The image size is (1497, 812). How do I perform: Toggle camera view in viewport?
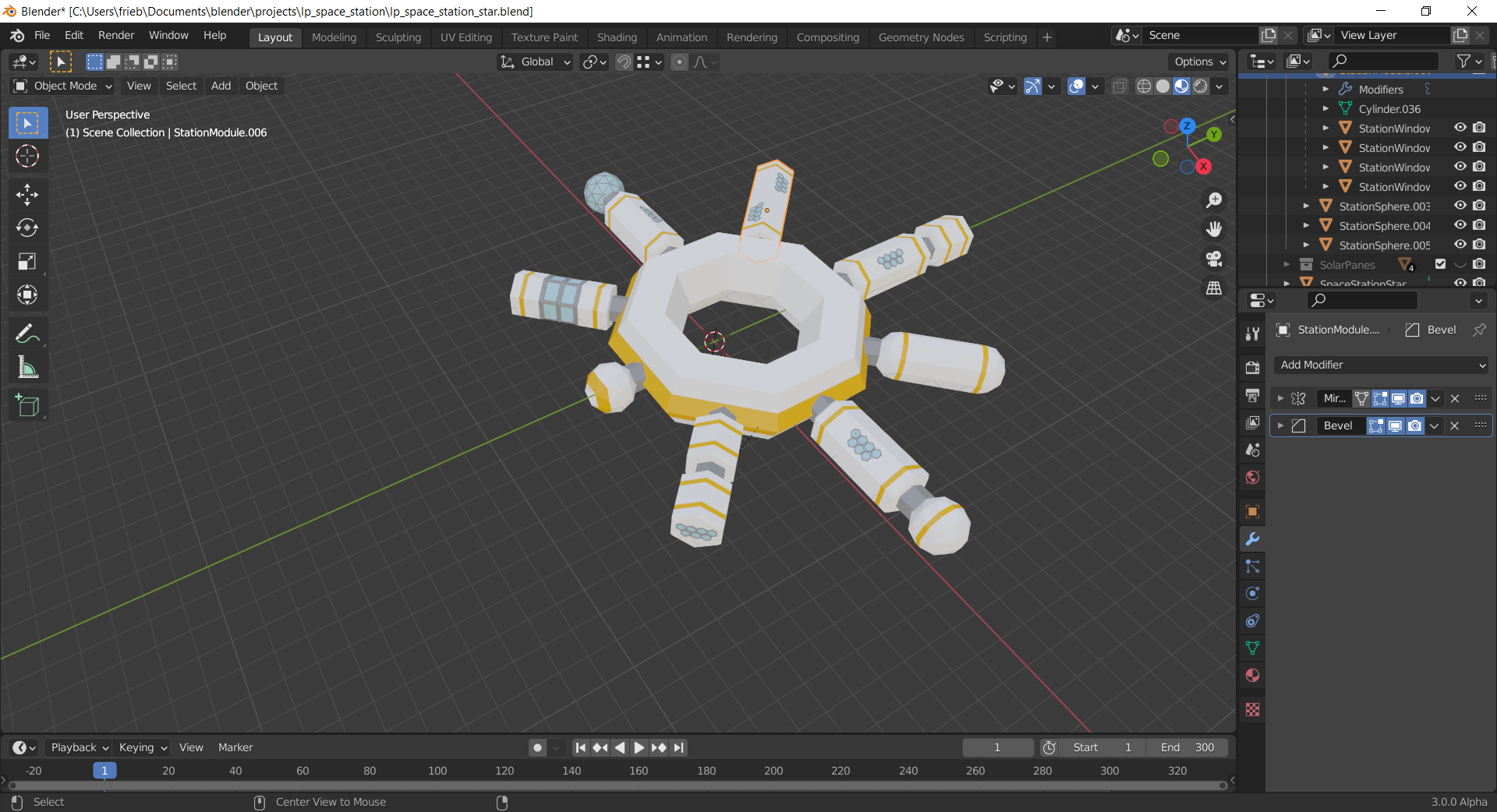tap(1214, 259)
